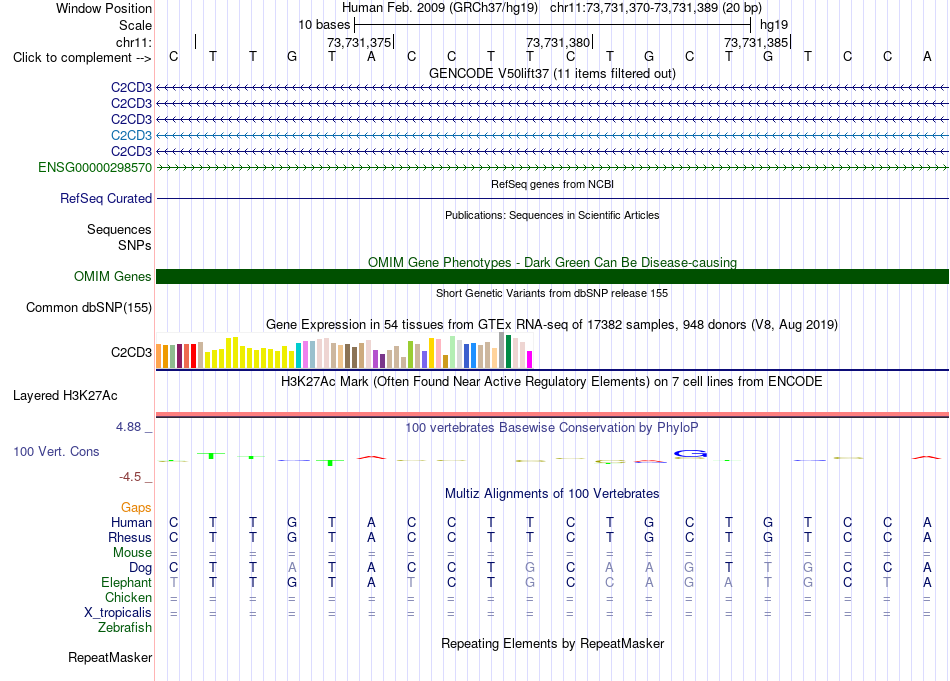Click "Multiz Alignments of 100 Vertebrates" title
This screenshot has height=681, width=950.
click(x=552, y=494)
